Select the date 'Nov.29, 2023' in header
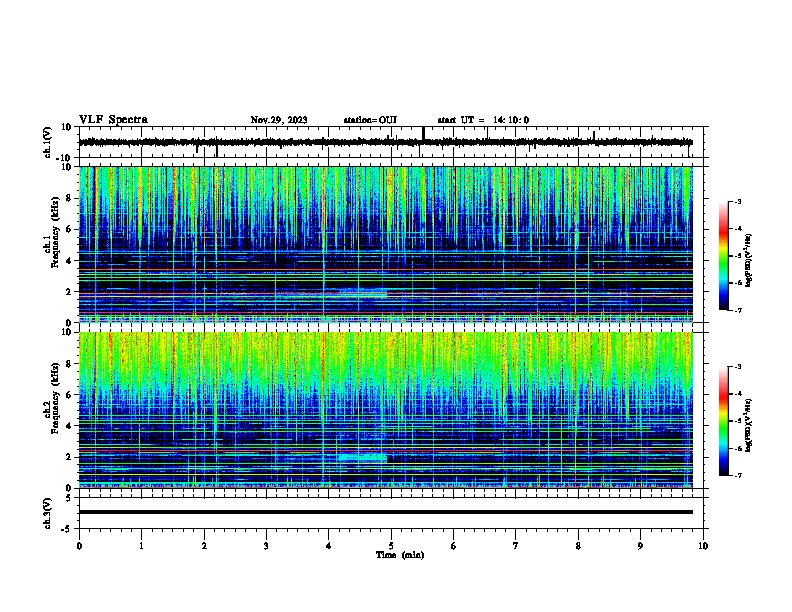Viewport: 792px width, 612px height. (279, 120)
